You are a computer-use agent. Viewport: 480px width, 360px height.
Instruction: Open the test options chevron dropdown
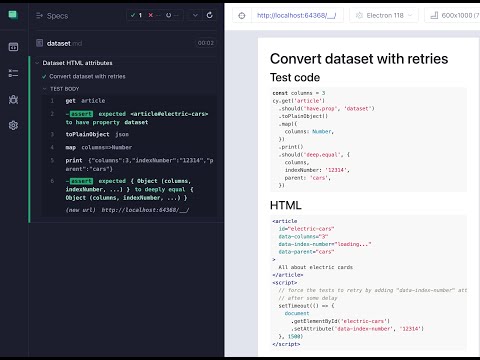[195, 15]
